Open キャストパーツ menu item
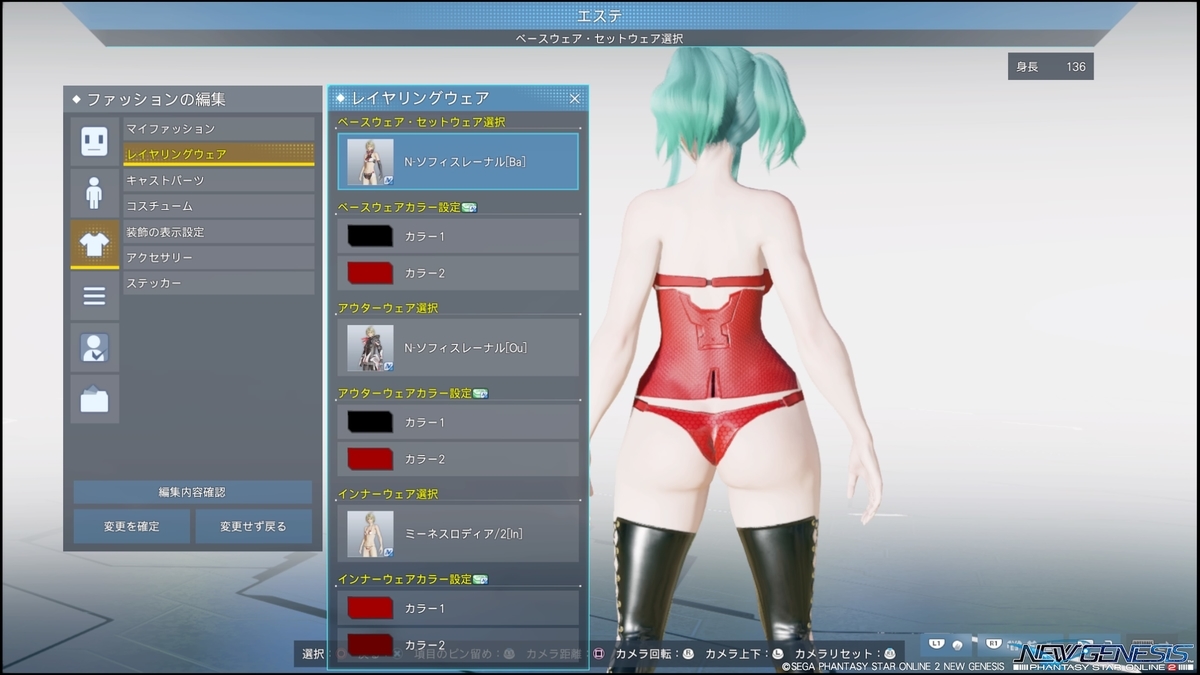This screenshot has width=1200, height=675. pos(219,180)
